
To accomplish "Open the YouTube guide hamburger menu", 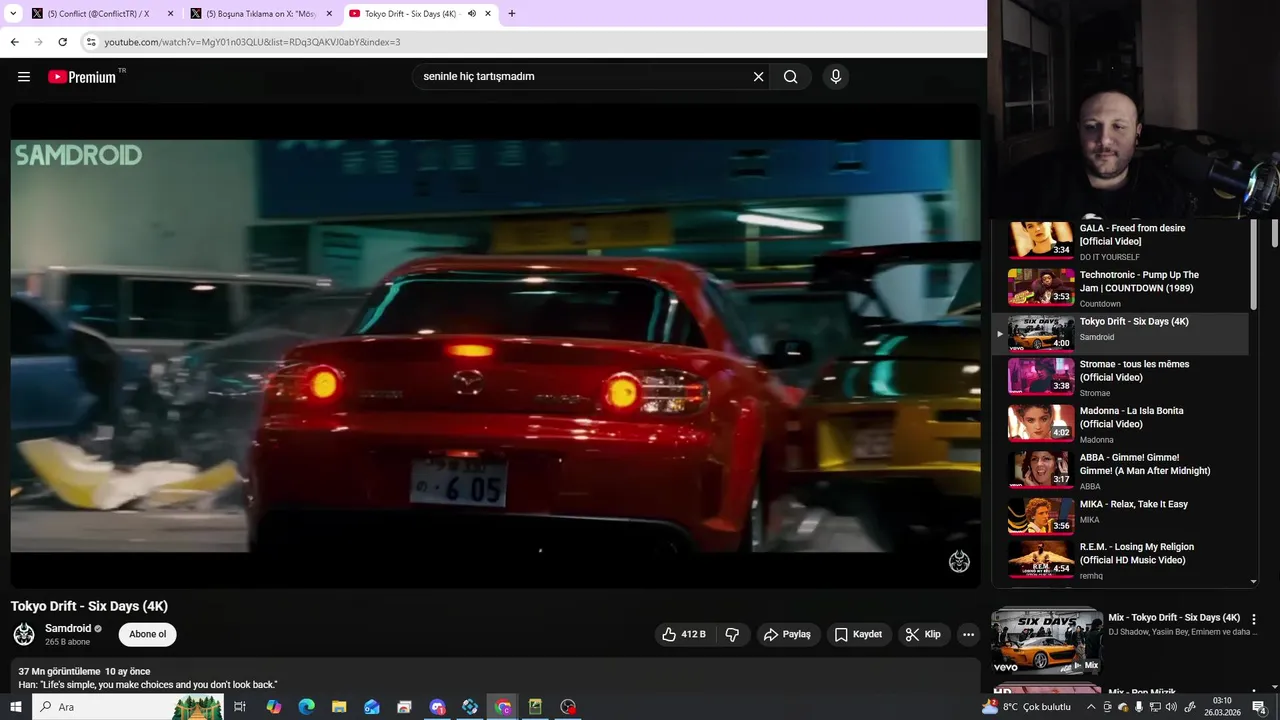I will pos(24,76).
